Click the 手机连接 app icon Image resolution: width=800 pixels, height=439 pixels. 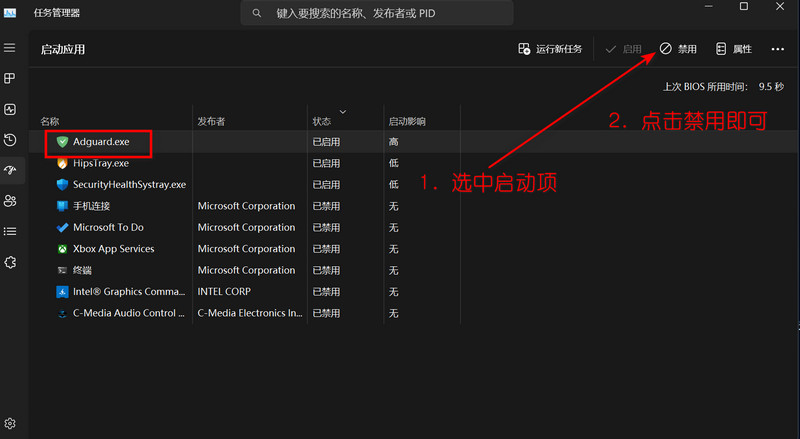tap(62, 206)
